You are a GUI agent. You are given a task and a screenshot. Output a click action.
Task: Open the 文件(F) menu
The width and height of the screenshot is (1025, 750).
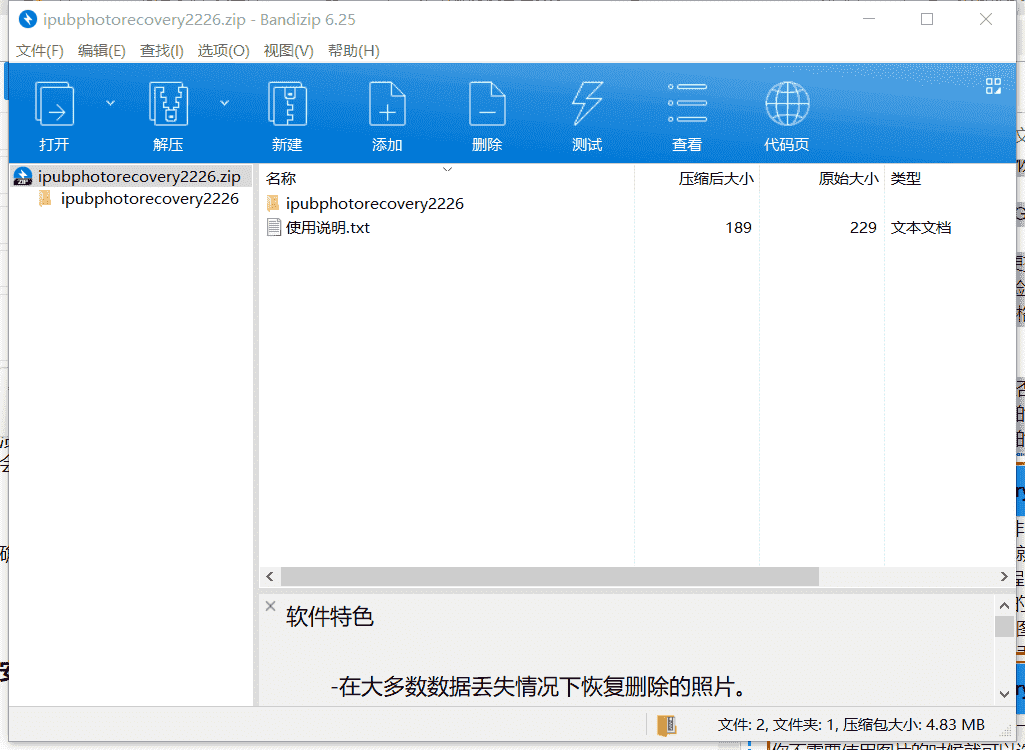(40, 51)
